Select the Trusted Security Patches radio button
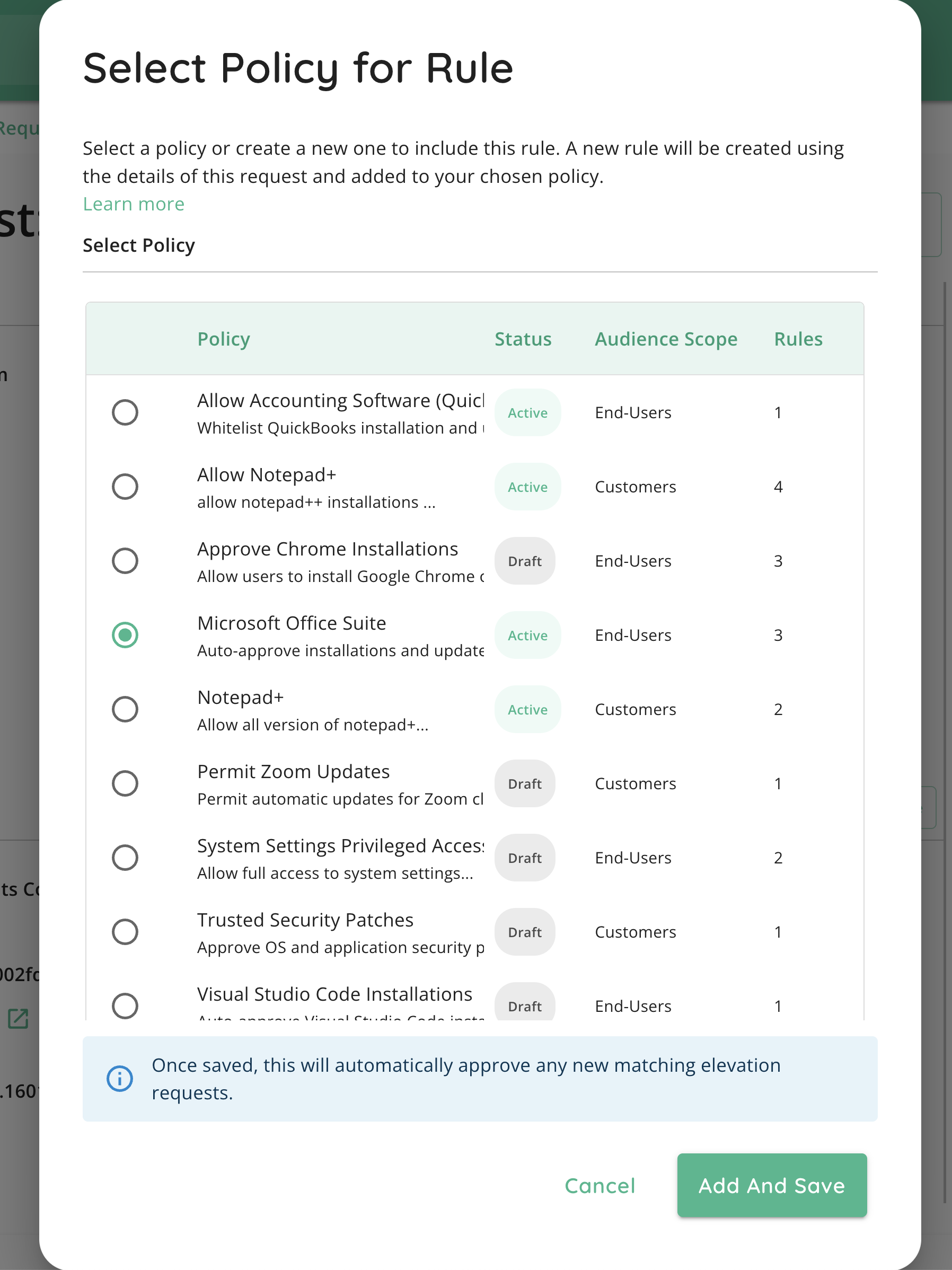The image size is (952, 1270). 125,931
